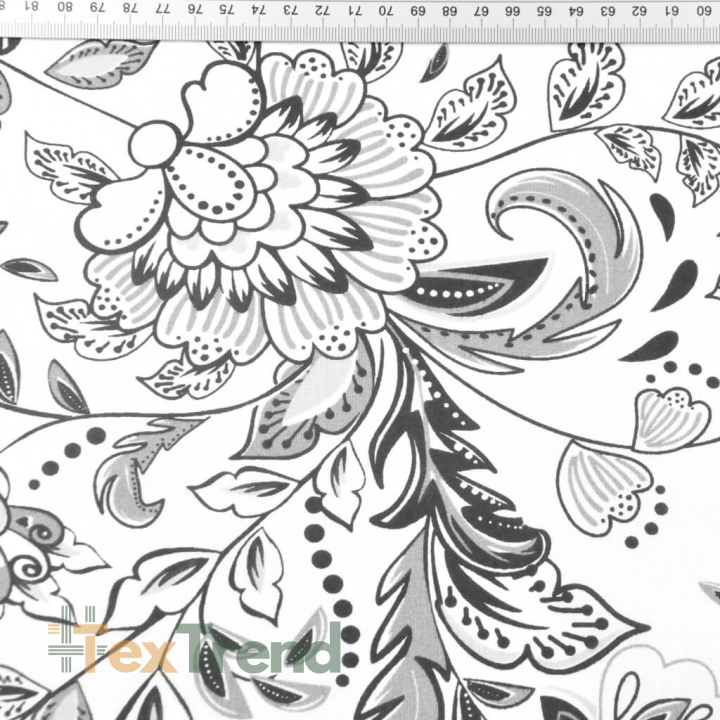Click the black leaf with white dots

pos(478,286)
